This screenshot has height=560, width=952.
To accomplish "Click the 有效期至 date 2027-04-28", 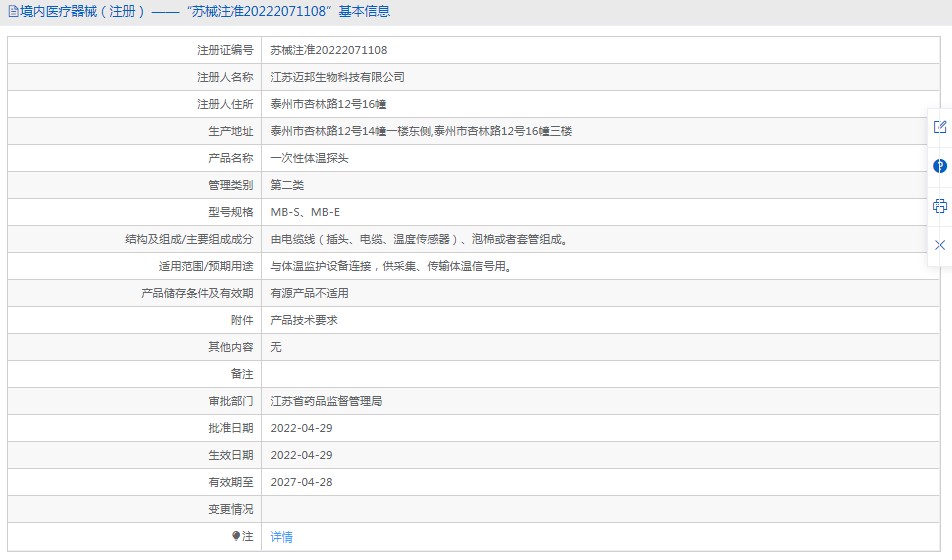I will pyautogui.click(x=301, y=482).
